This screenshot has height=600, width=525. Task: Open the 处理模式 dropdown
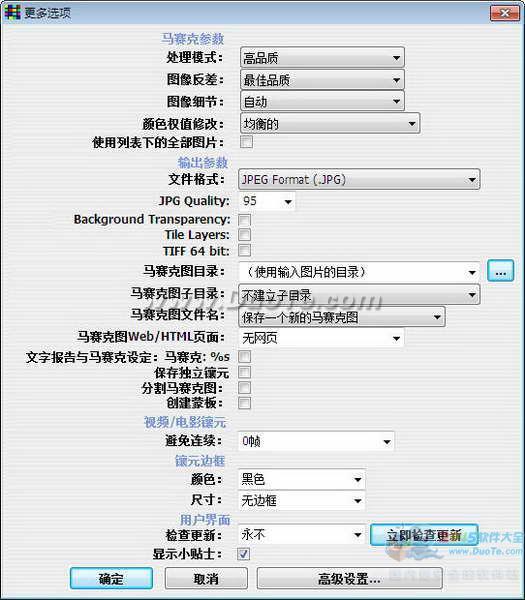tap(322, 58)
